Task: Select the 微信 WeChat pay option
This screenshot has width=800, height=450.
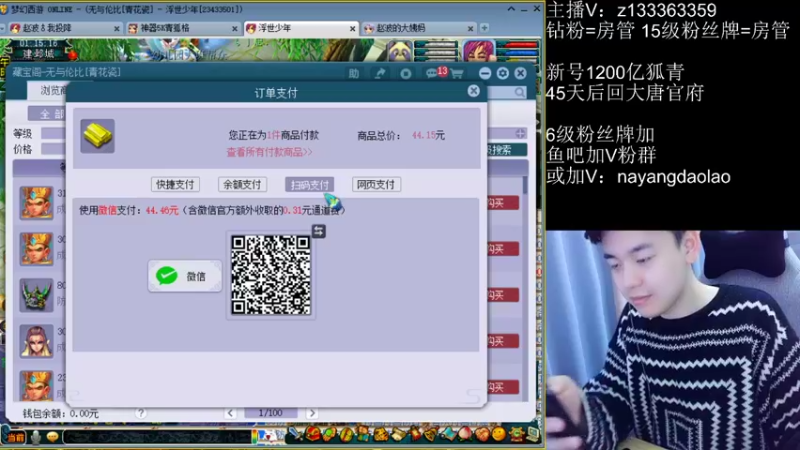Action: click(x=185, y=276)
